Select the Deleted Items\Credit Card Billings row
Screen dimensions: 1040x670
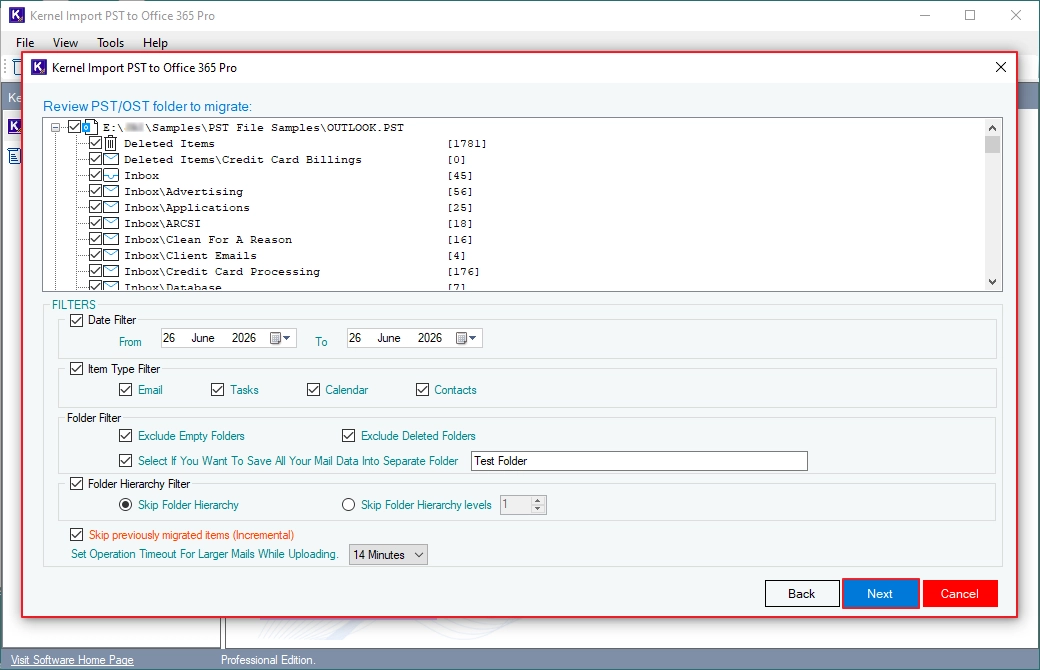[243, 160]
